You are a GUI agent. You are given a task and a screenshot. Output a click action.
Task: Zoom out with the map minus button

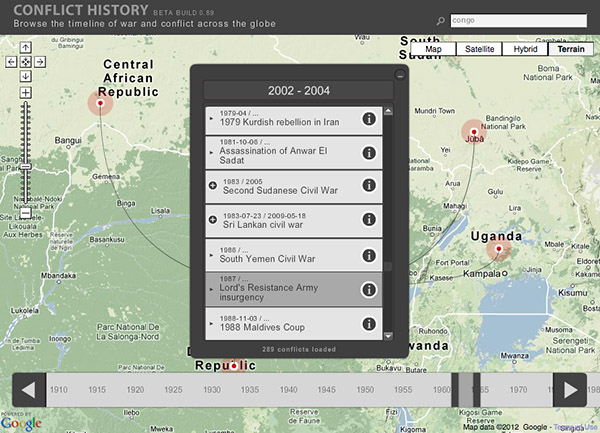25,213
